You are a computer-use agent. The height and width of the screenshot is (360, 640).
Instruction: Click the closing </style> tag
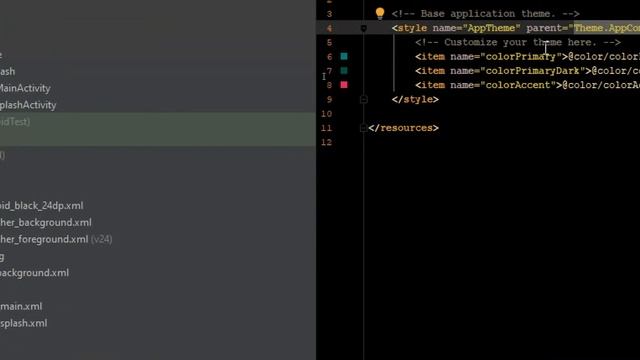[x=415, y=100]
